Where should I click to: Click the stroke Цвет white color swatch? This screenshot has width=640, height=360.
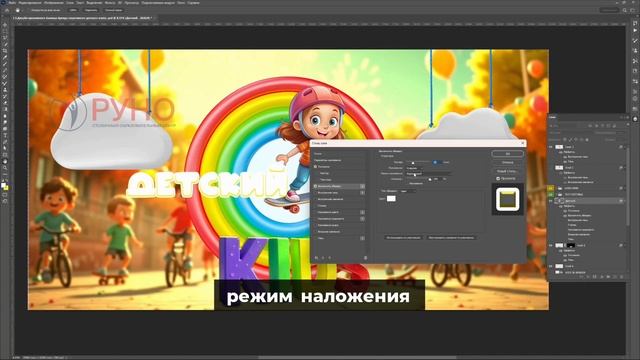point(391,198)
